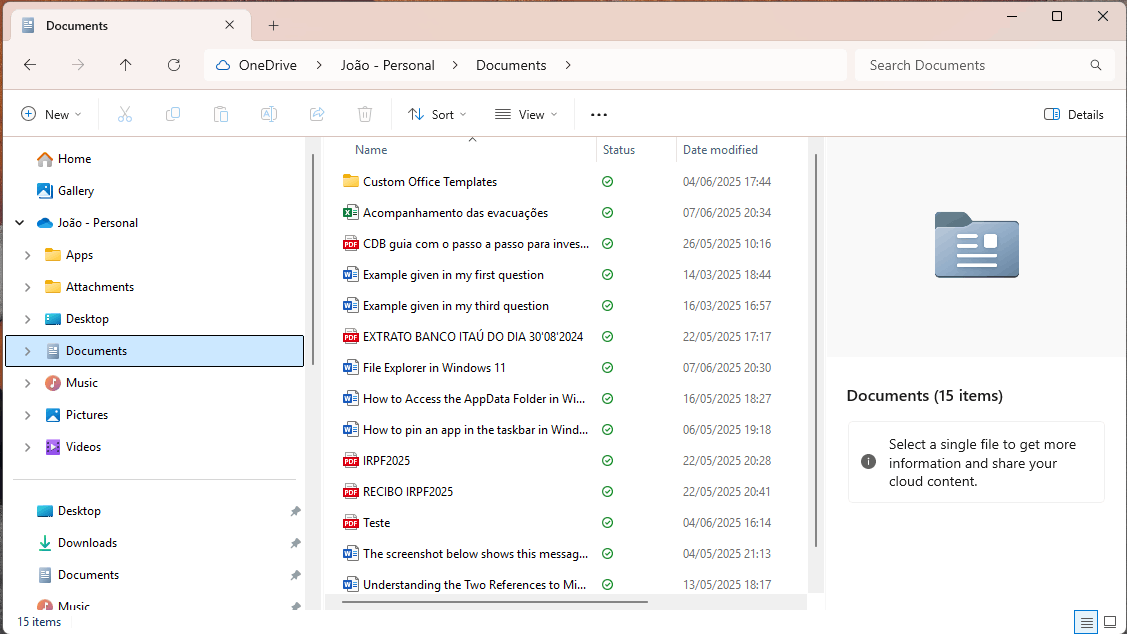Click chevron after OneDrive in address bar
The height and width of the screenshot is (634, 1127).
coord(319,65)
